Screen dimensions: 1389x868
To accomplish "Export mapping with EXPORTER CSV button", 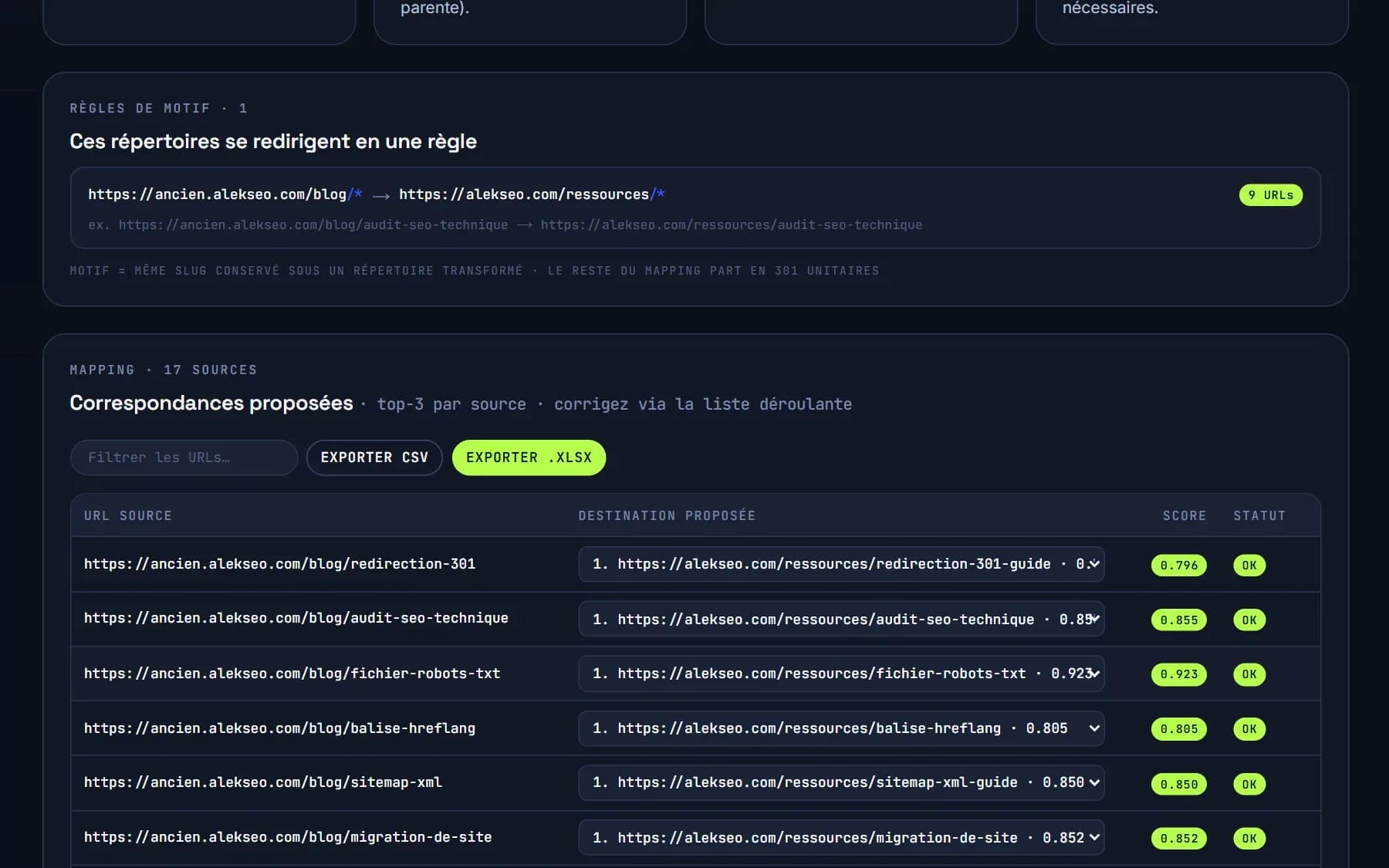I will [374, 458].
